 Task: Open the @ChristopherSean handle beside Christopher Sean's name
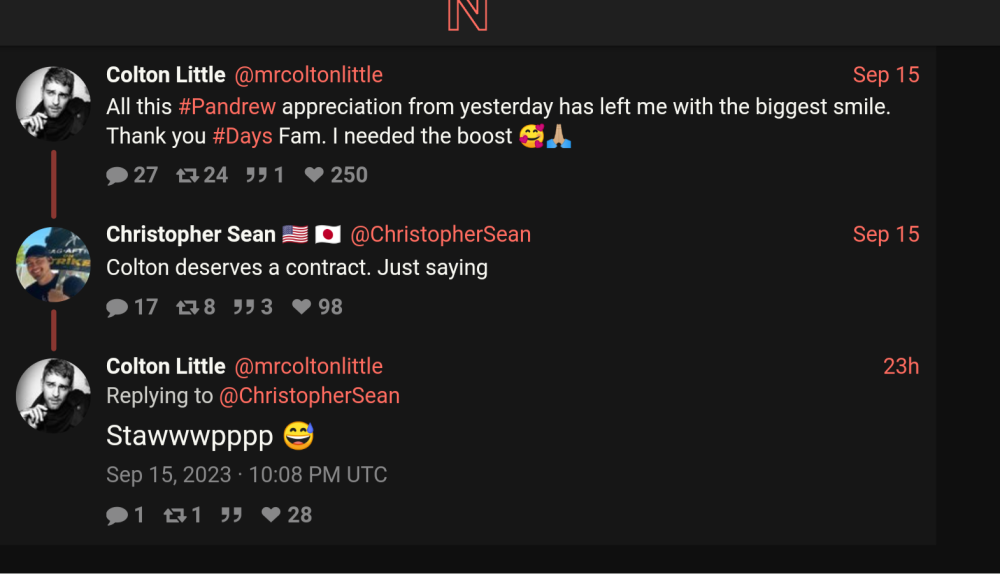[440, 234]
